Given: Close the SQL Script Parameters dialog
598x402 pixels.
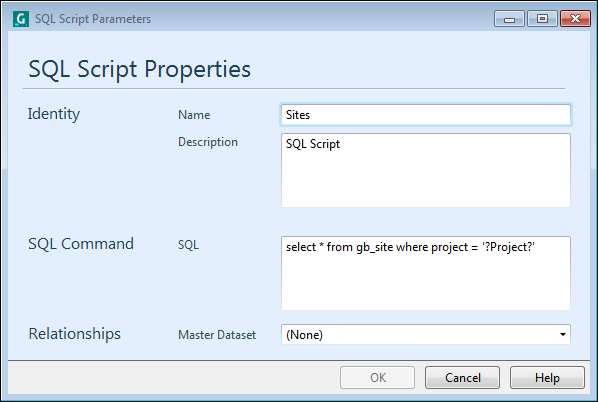Looking at the screenshot, I should point(575,19).
